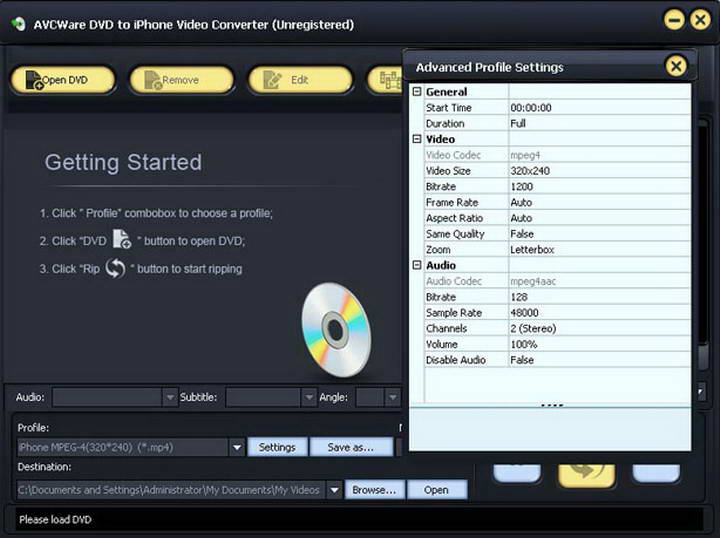Close the Advanced Profile Settings panel
The width and height of the screenshot is (720, 538).
[x=676, y=67]
